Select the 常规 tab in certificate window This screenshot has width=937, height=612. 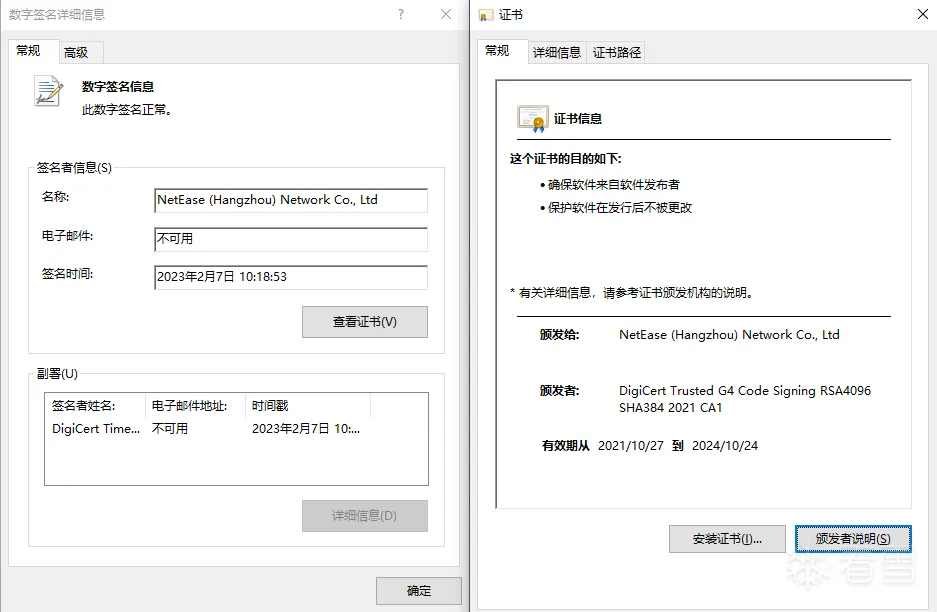pos(502,51)
